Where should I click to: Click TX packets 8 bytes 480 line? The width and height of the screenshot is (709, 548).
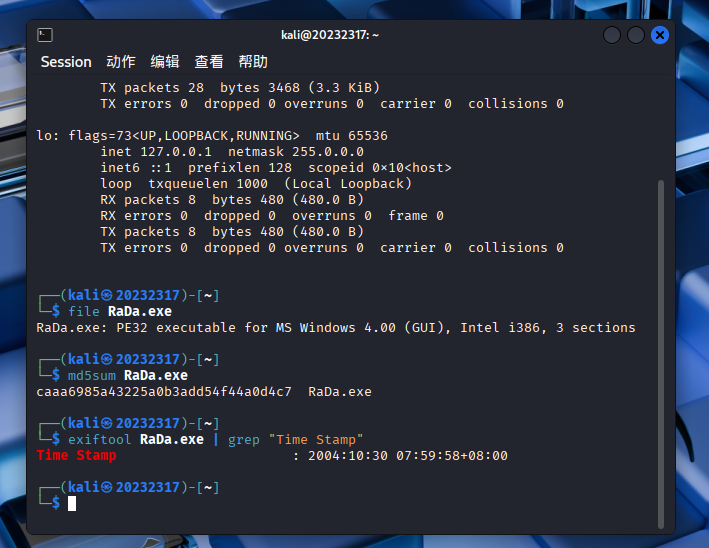pyautogui.click(x=232, y=231)
